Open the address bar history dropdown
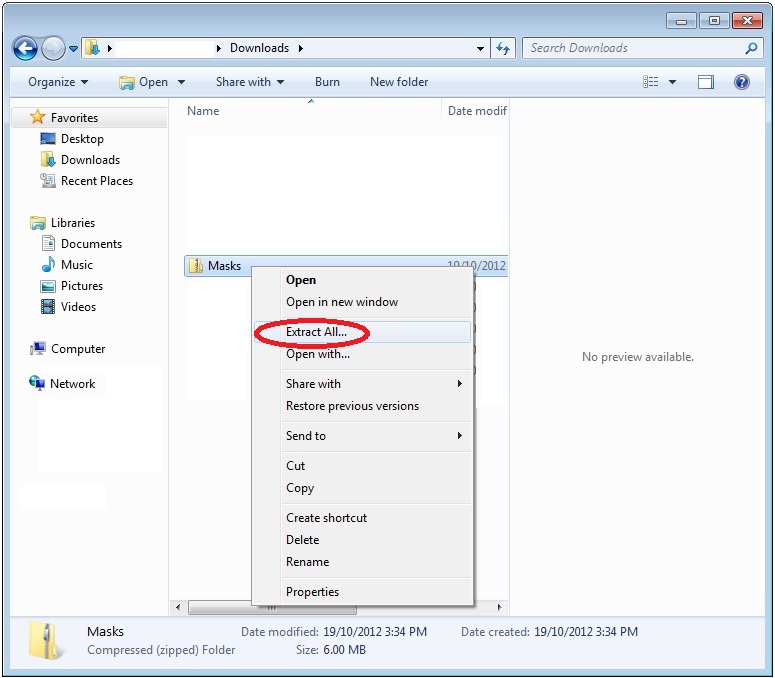This screenshot has height=678, width=775. click(x=480, y=48)
